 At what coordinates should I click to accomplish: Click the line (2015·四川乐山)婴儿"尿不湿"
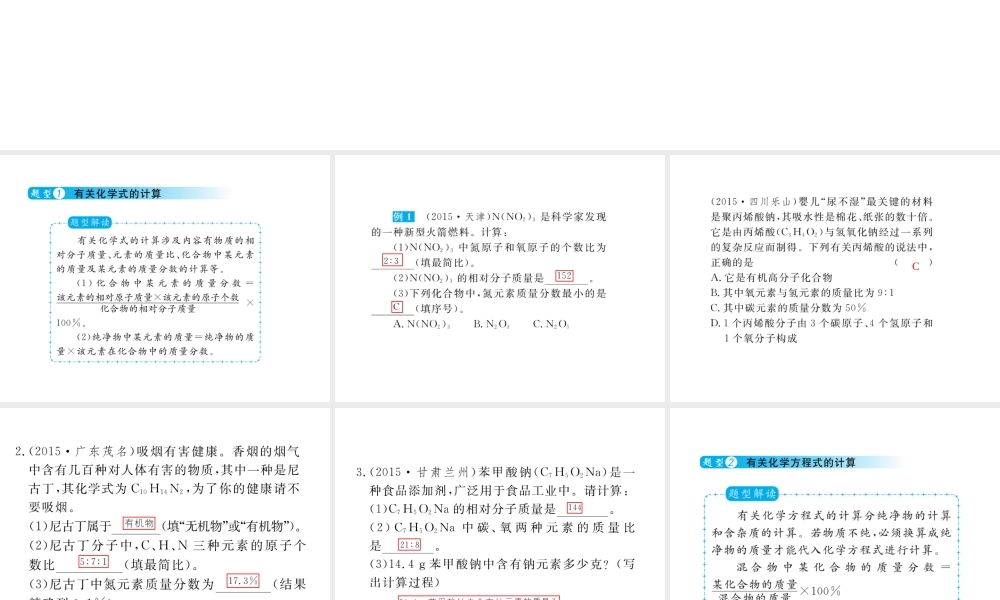coord(821,201)
